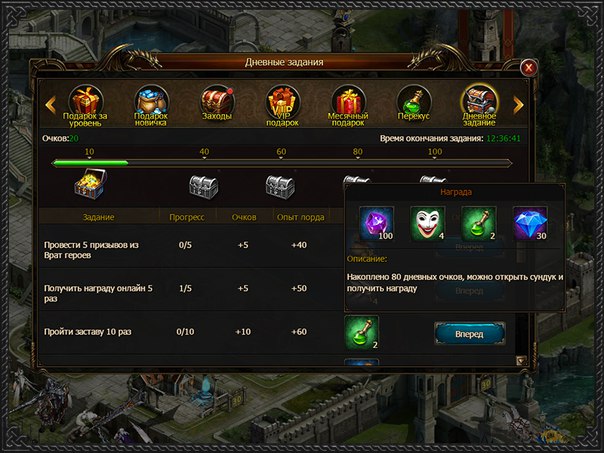Click the scroll-down arrow in the task list
The width and height of the screenshot is (604, 453).
coord(521,361)
